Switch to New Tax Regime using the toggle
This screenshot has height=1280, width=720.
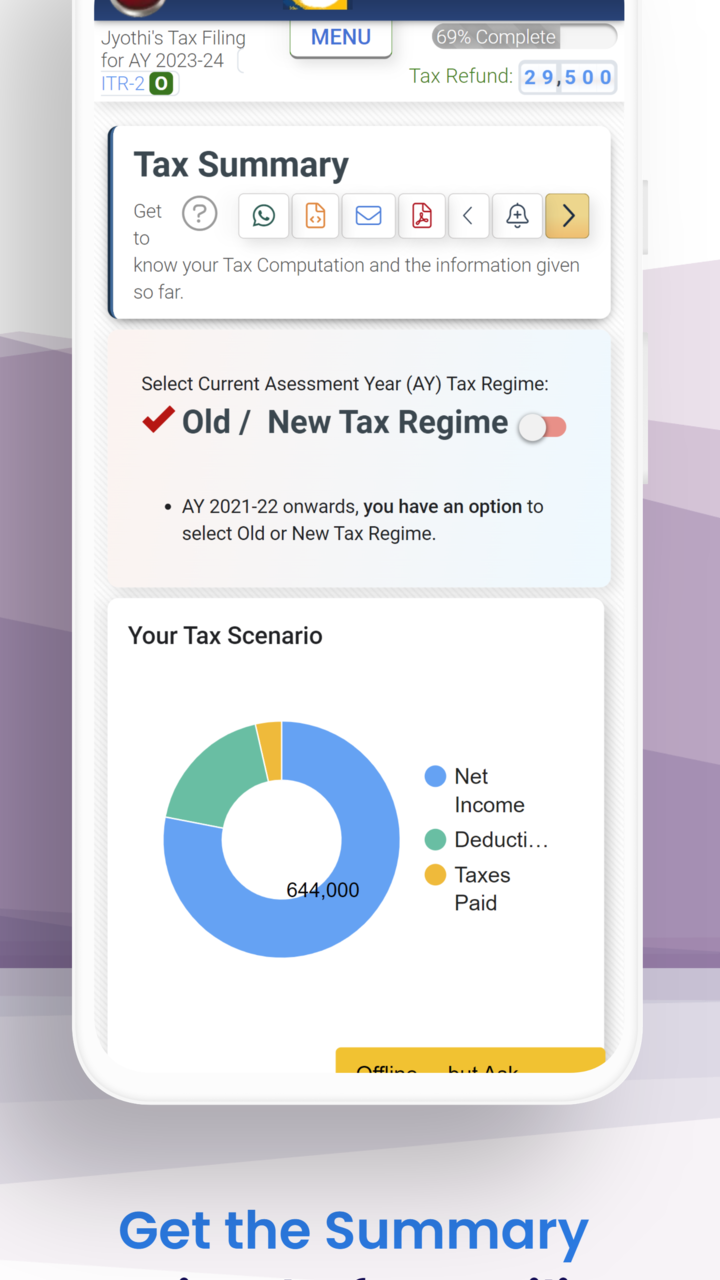point(541,426)
